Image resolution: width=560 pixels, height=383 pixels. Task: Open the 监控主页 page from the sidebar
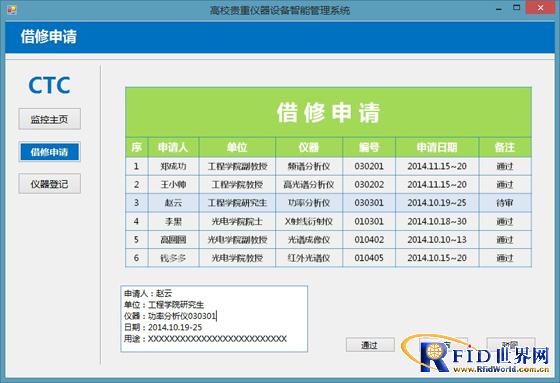click(x=50, y=119)
